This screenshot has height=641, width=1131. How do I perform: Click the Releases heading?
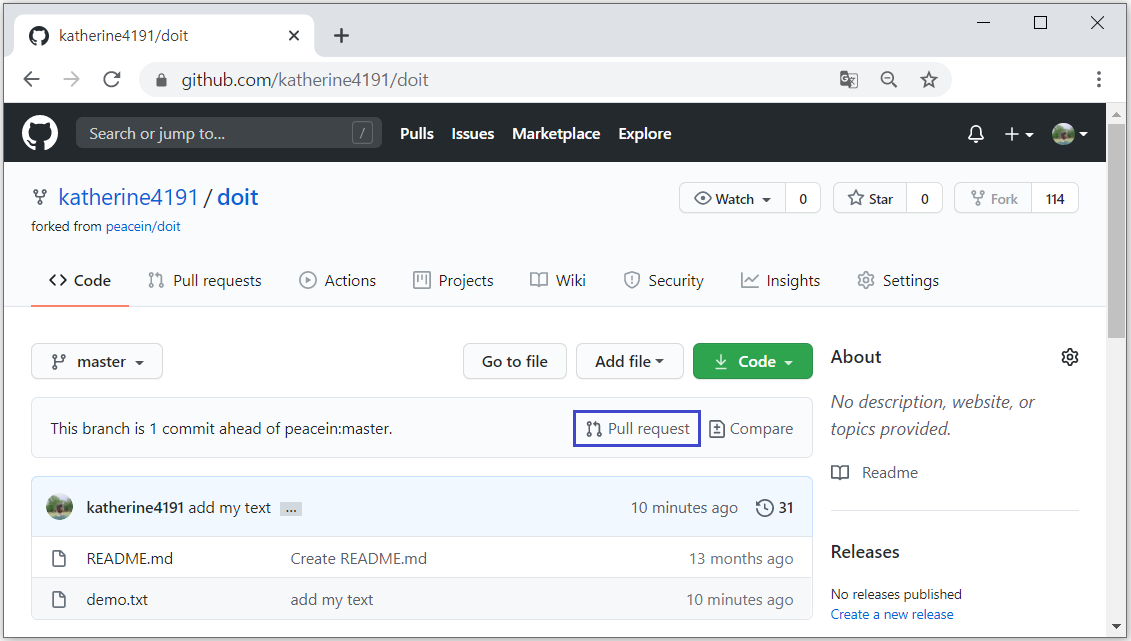pyautogui.click(x=865, y=552)
